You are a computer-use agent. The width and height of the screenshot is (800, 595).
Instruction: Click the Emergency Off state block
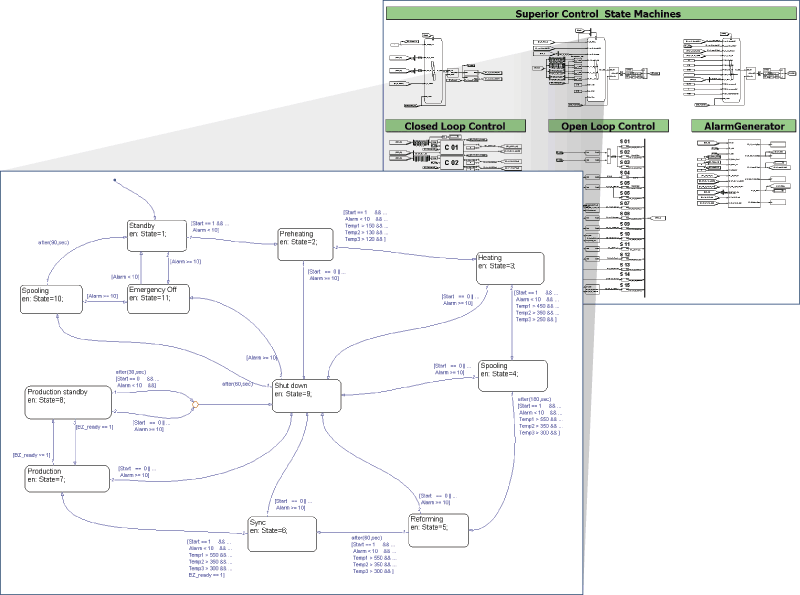[158, 299]
